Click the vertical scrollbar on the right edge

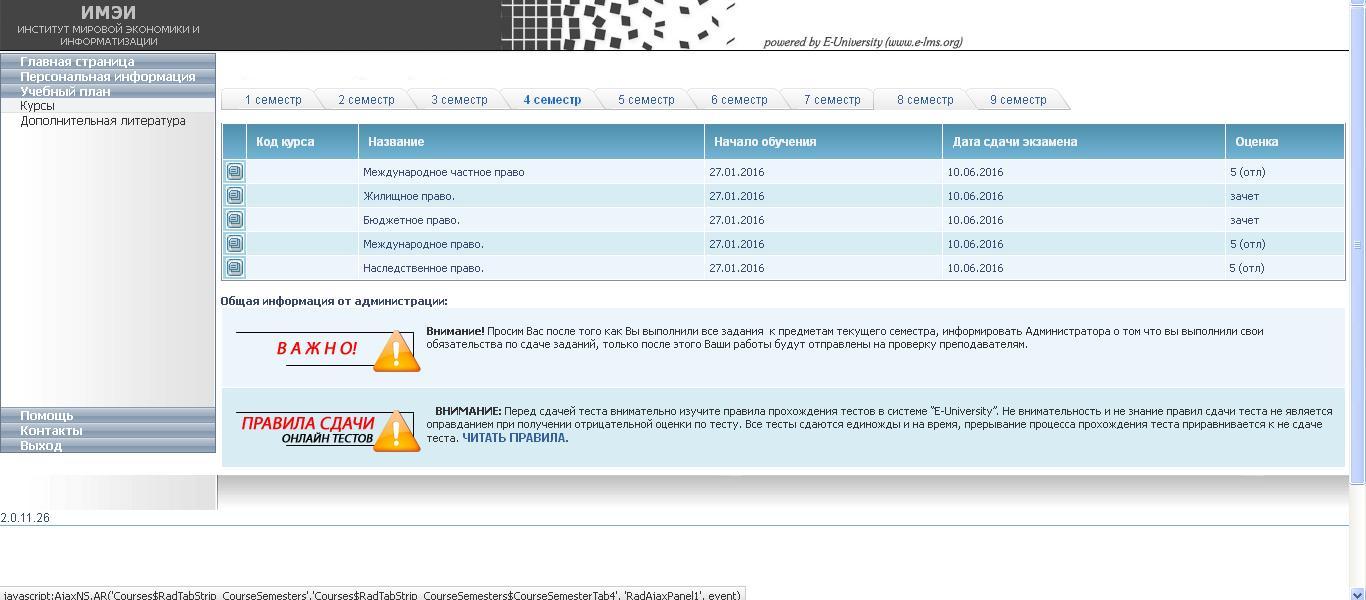coord(1357,245)
